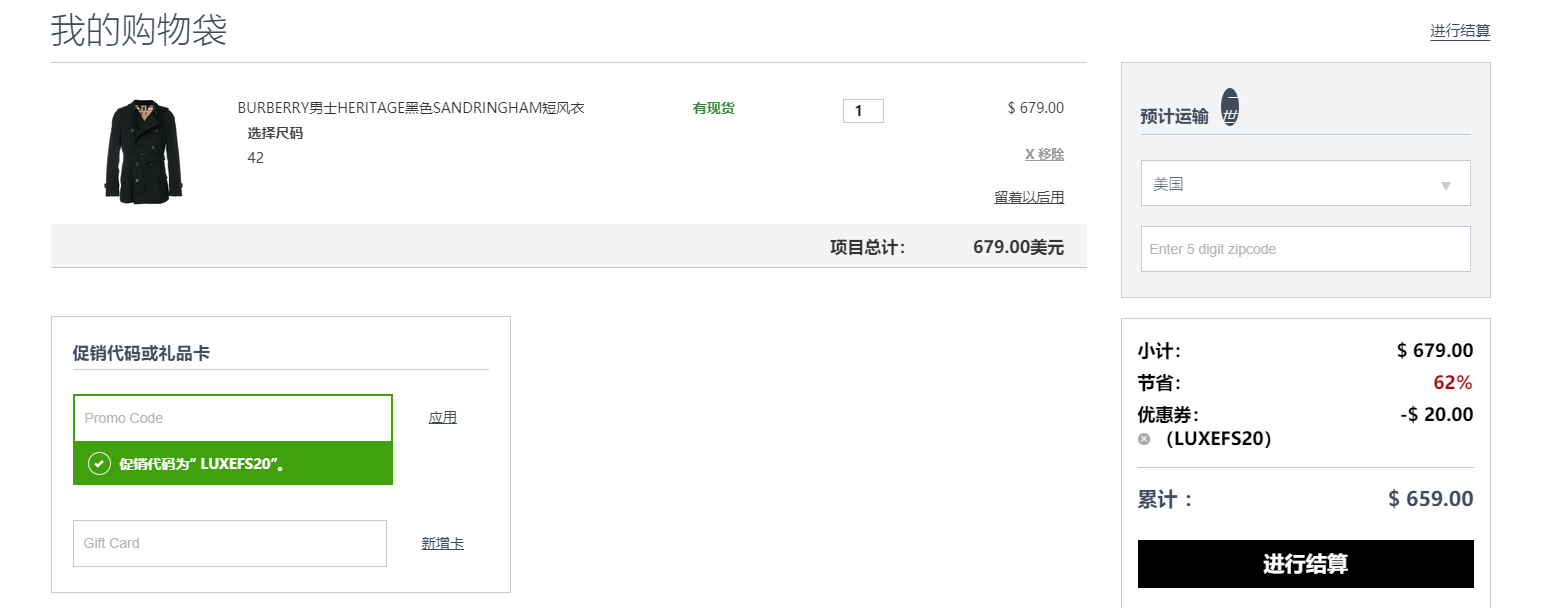This screenshot has width=1545, height=608.
Task: Click the 679.00美元 item total
Action: (x=1018, y=247)
